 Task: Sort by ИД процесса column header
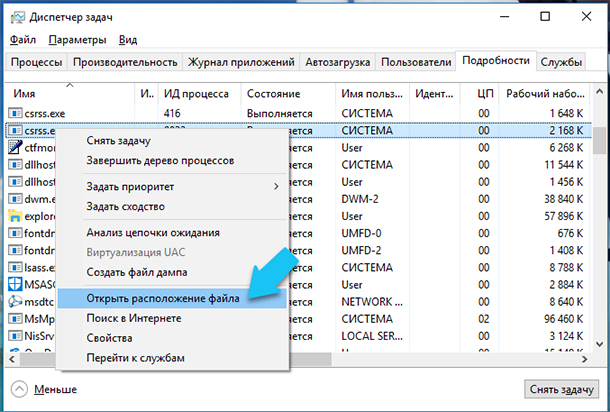coord(200,93)
